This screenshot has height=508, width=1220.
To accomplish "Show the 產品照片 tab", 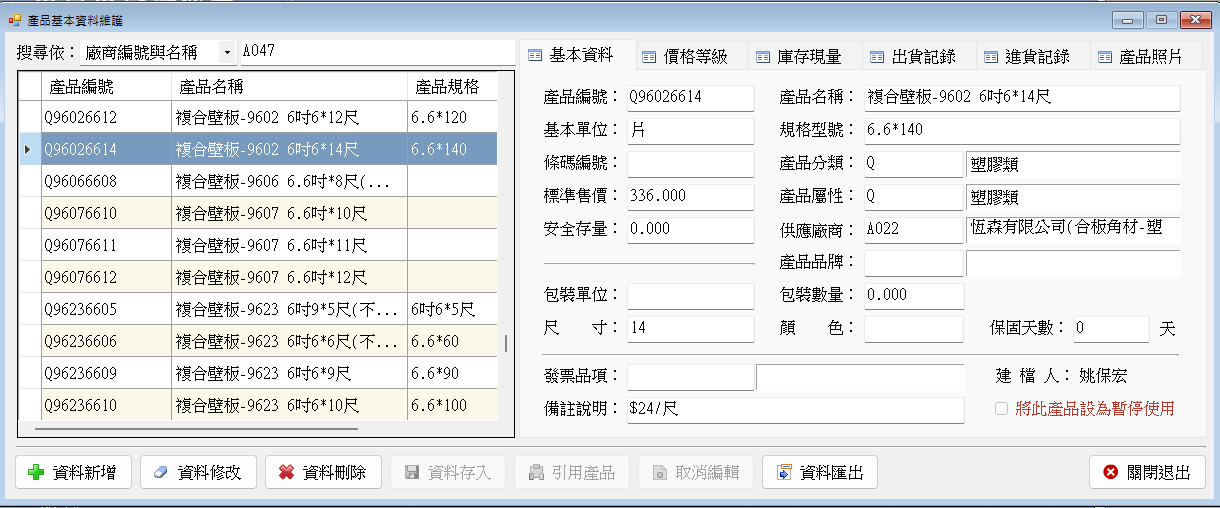I will coord(1147,57).
